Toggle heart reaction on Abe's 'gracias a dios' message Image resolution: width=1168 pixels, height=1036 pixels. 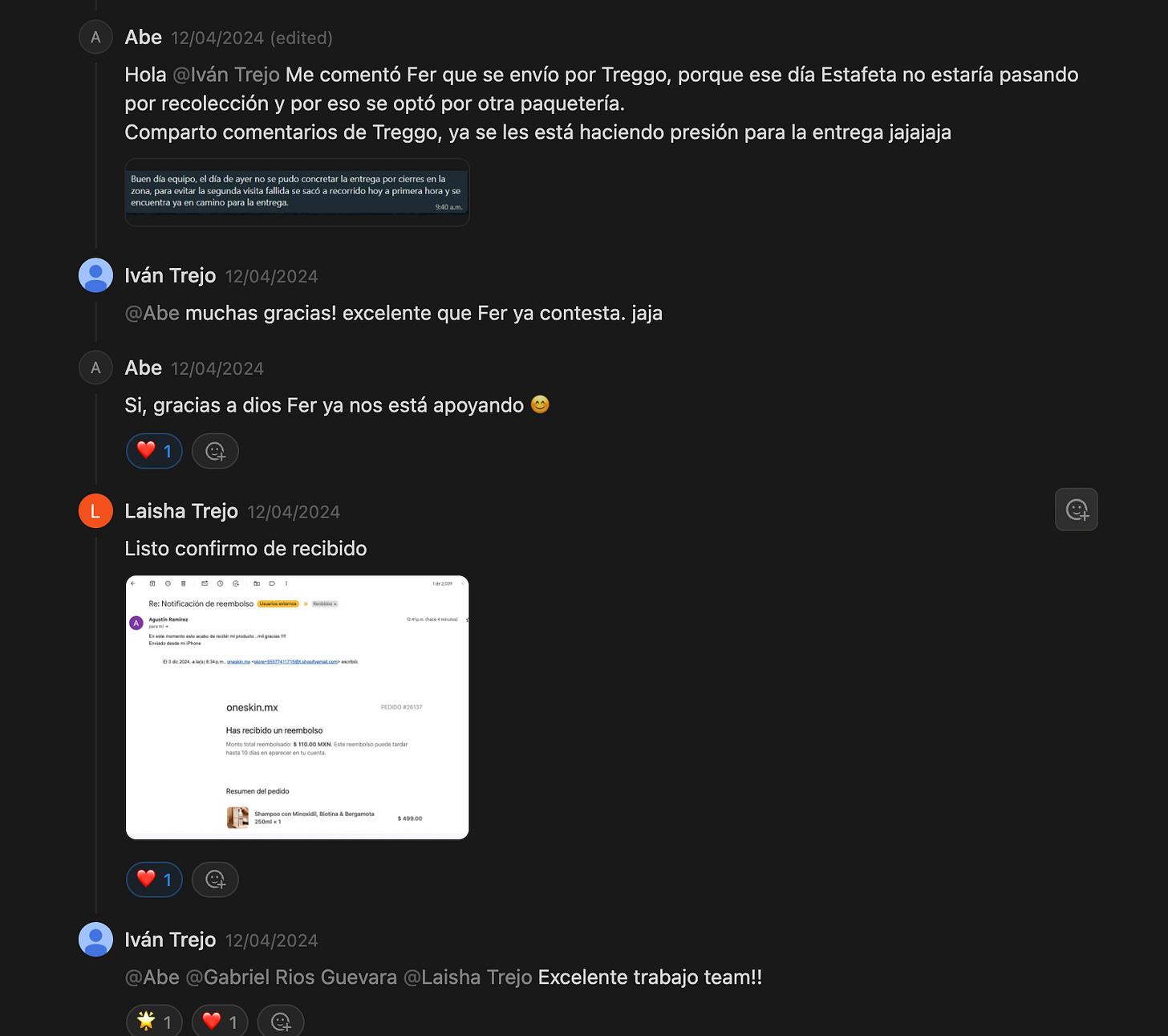pyautogui.click(x=155, y=451)
